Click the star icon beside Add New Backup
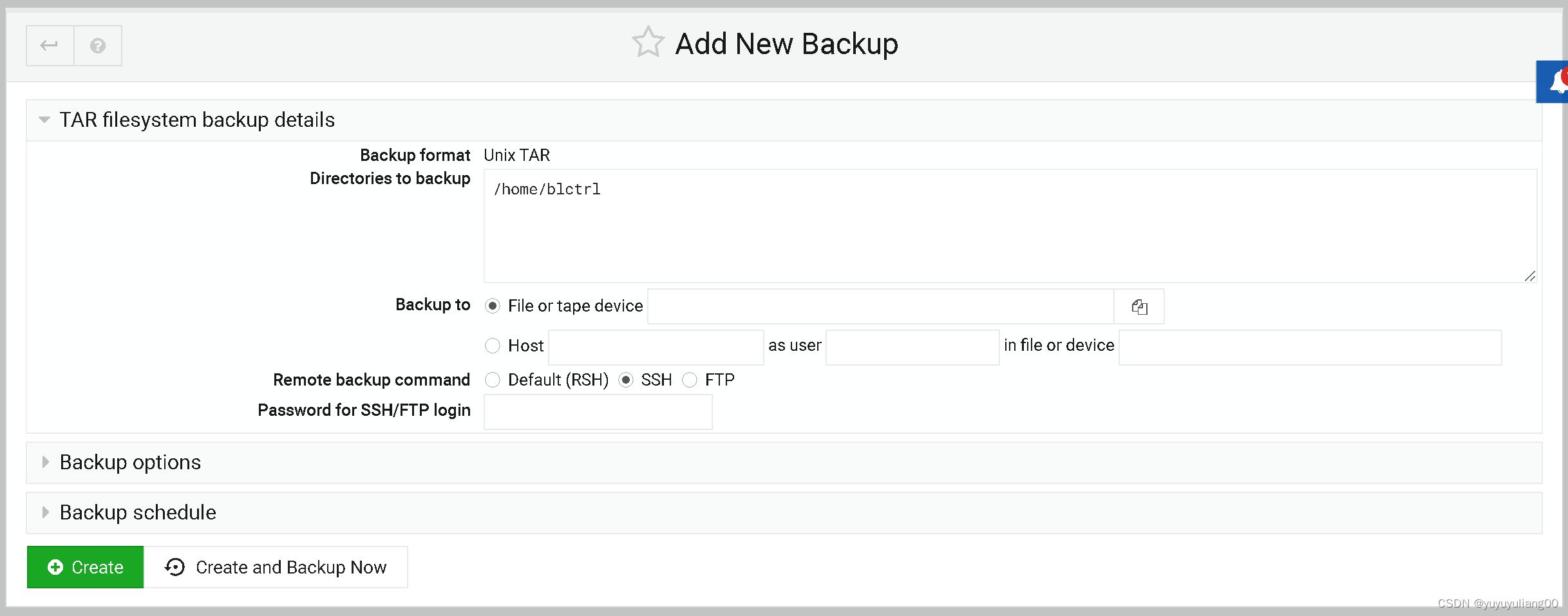This screenshot has height=616, width=1568. click(x=648, y=42)
